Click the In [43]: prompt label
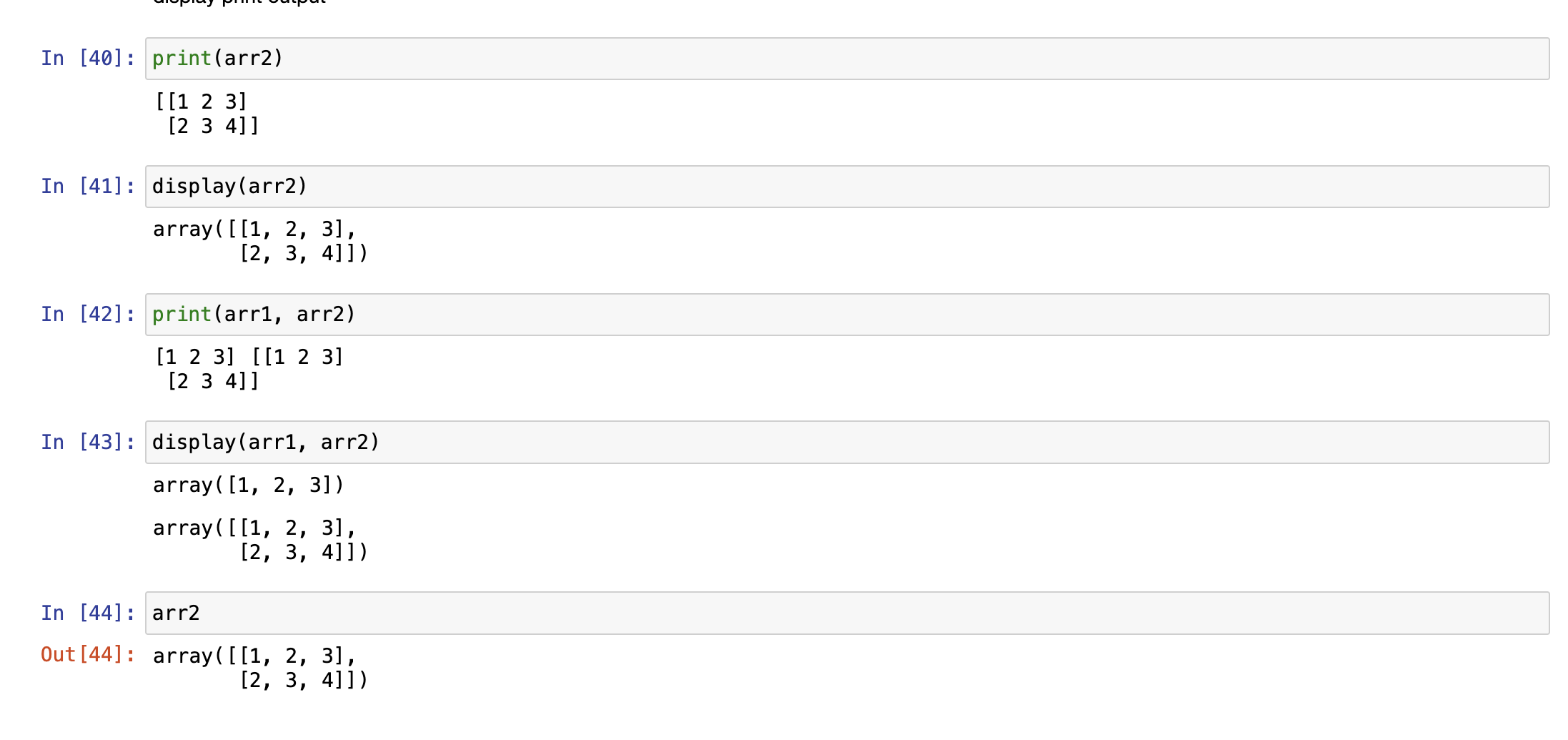 tap(88, 443)
